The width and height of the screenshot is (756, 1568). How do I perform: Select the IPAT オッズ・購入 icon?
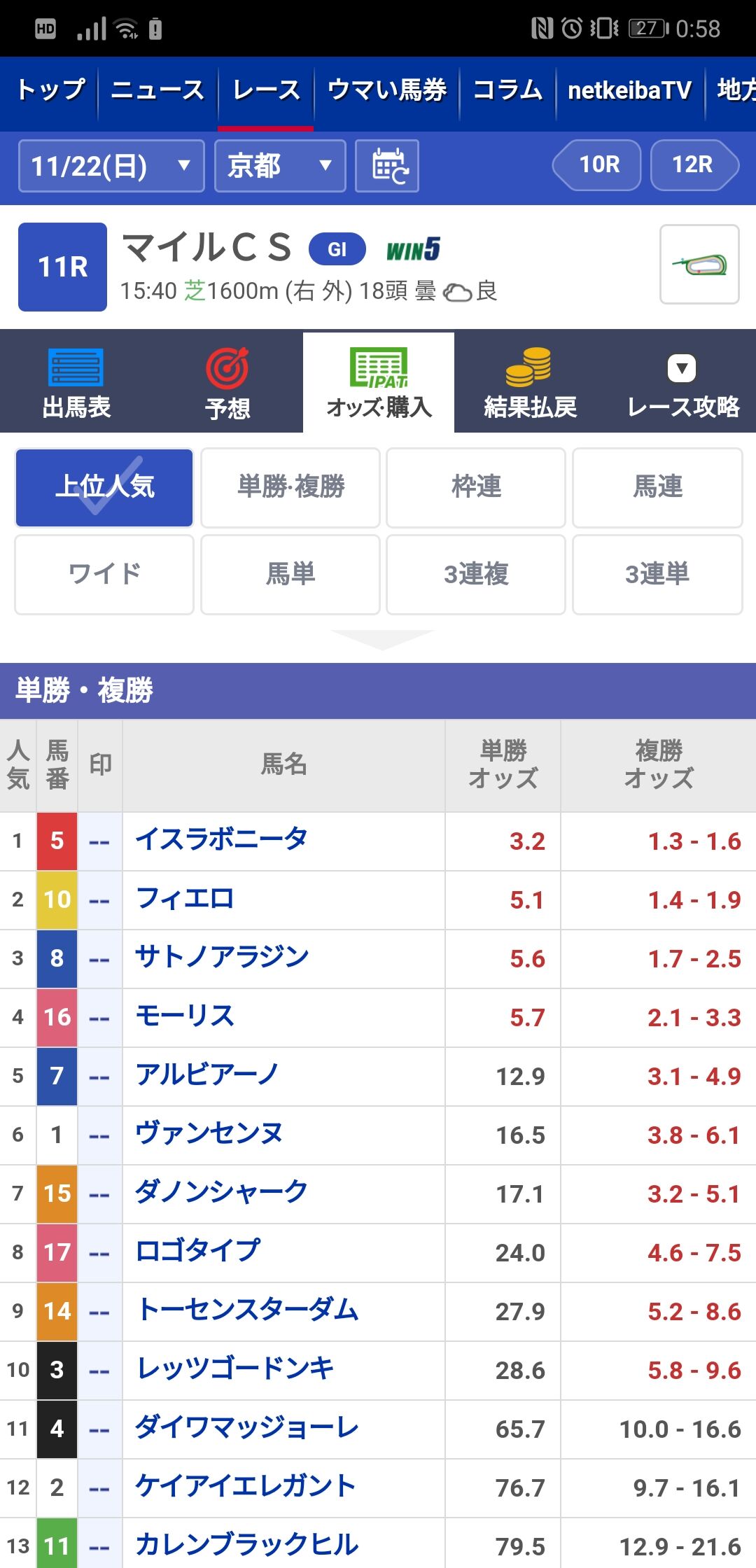379,368
